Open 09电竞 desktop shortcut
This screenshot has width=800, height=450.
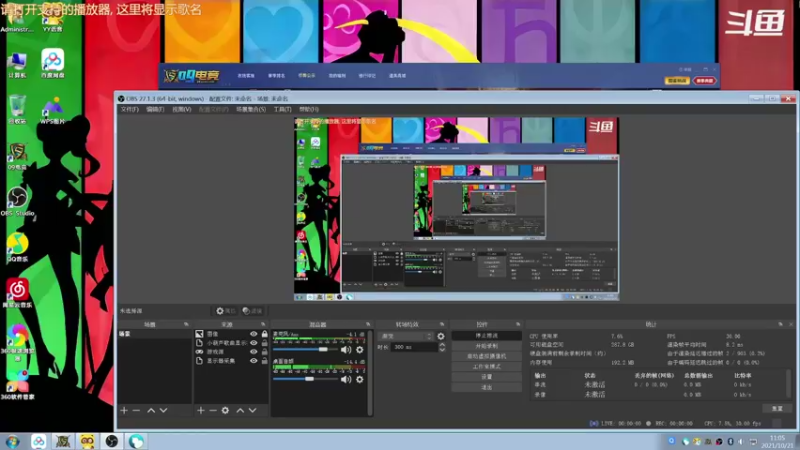(17, 156)
